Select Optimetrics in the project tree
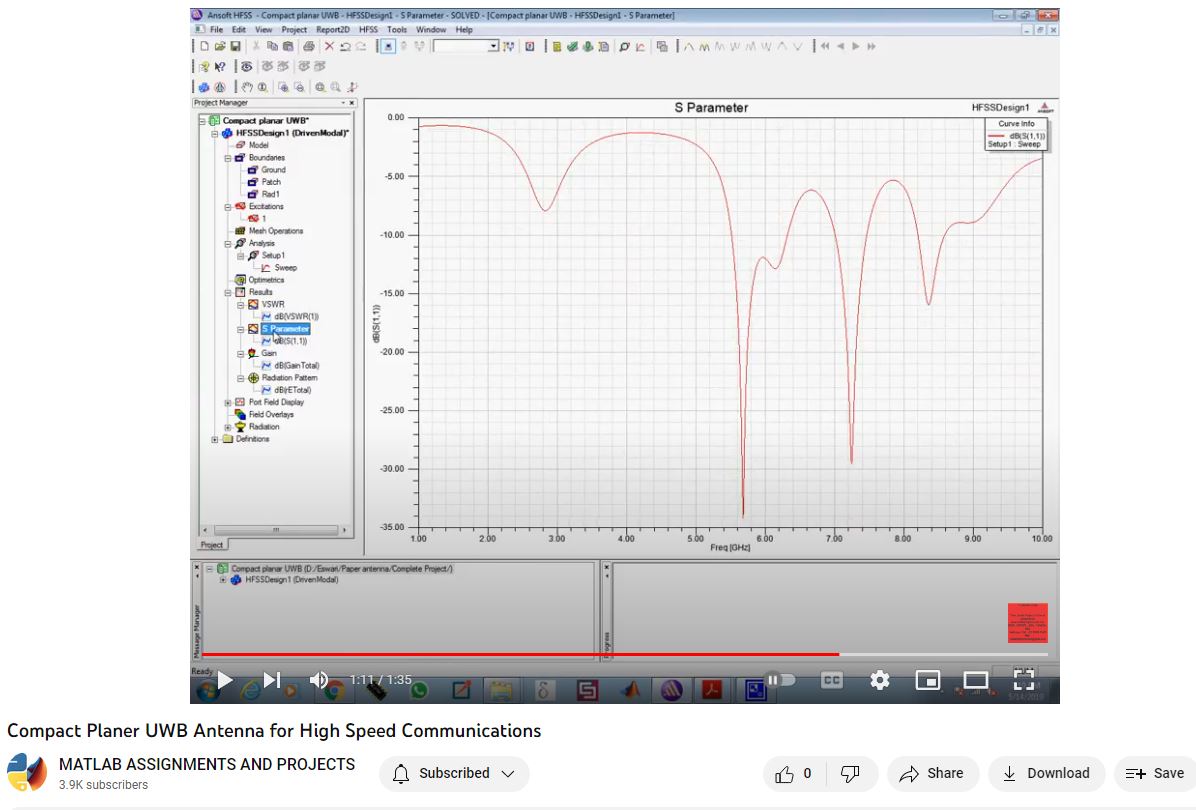Image resolution: width=1196 pixels, height=810 pixels. (266, 280)
